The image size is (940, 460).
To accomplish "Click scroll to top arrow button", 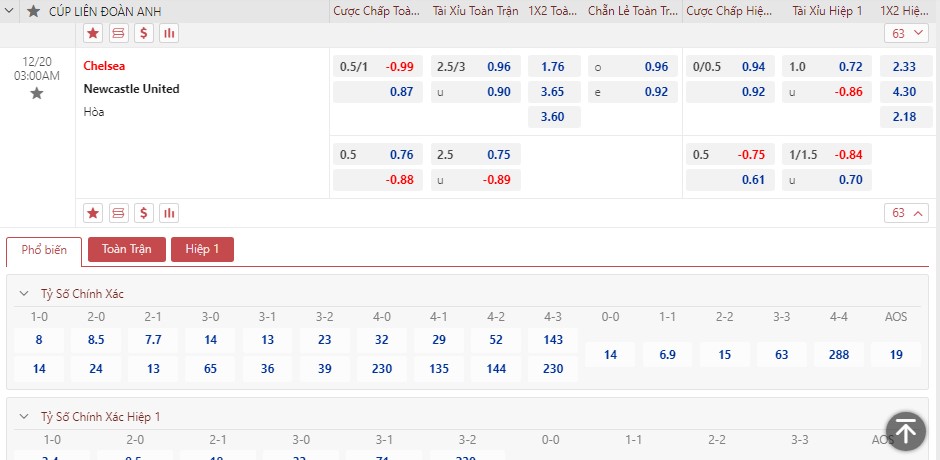I will tap(906, 431).
